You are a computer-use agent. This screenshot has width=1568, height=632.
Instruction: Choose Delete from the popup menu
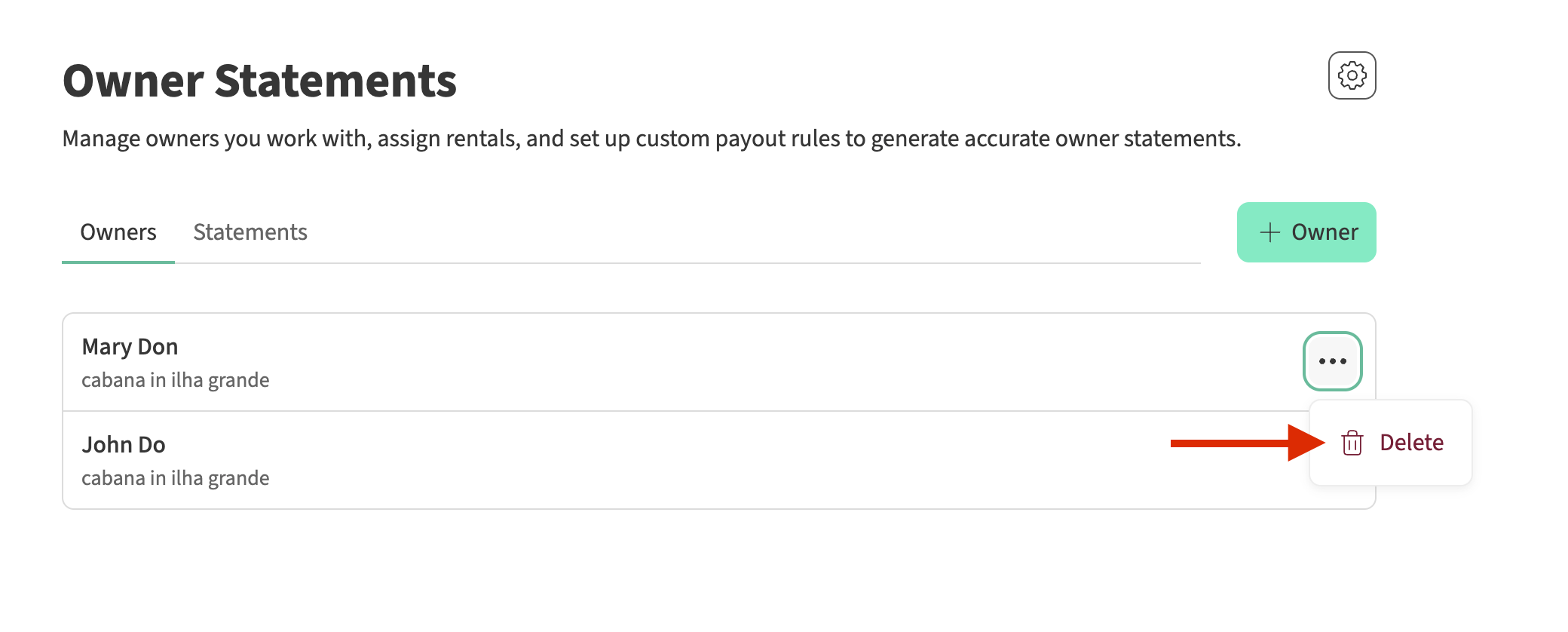[1410, 443]
